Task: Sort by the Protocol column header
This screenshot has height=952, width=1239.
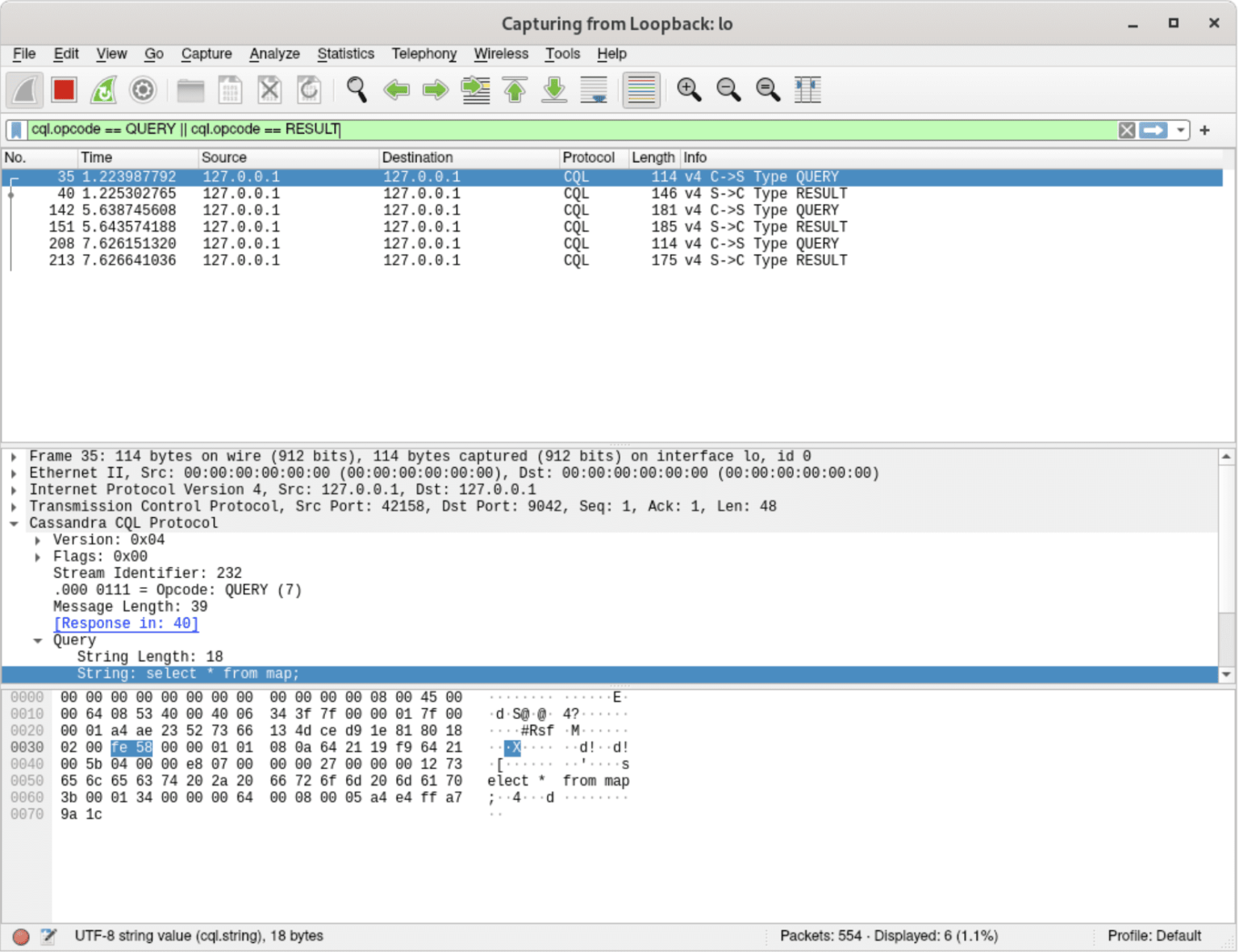Action: click(594, 157)
